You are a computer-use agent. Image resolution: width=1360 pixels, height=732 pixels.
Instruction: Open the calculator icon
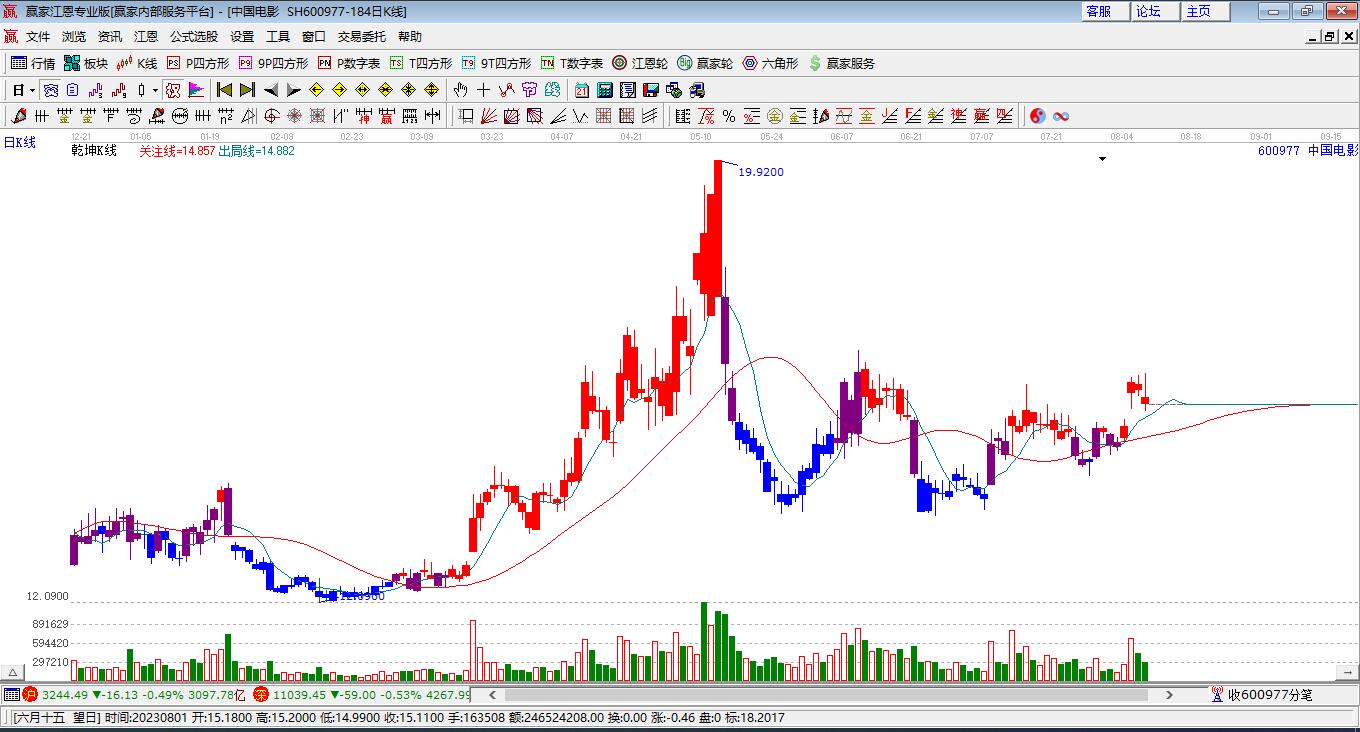tap(604, 90)
